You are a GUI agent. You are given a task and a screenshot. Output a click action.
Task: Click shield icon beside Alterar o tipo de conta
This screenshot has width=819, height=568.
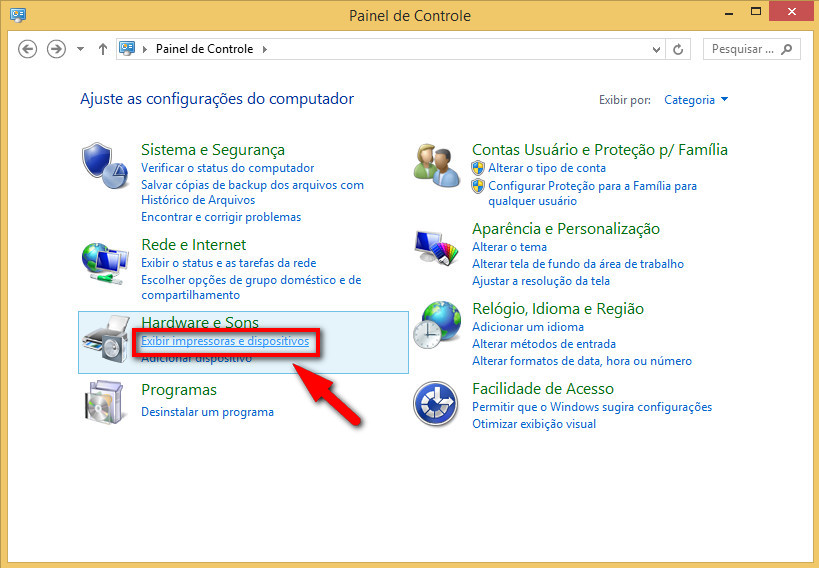pyautogui.click(x=478, y=168)
